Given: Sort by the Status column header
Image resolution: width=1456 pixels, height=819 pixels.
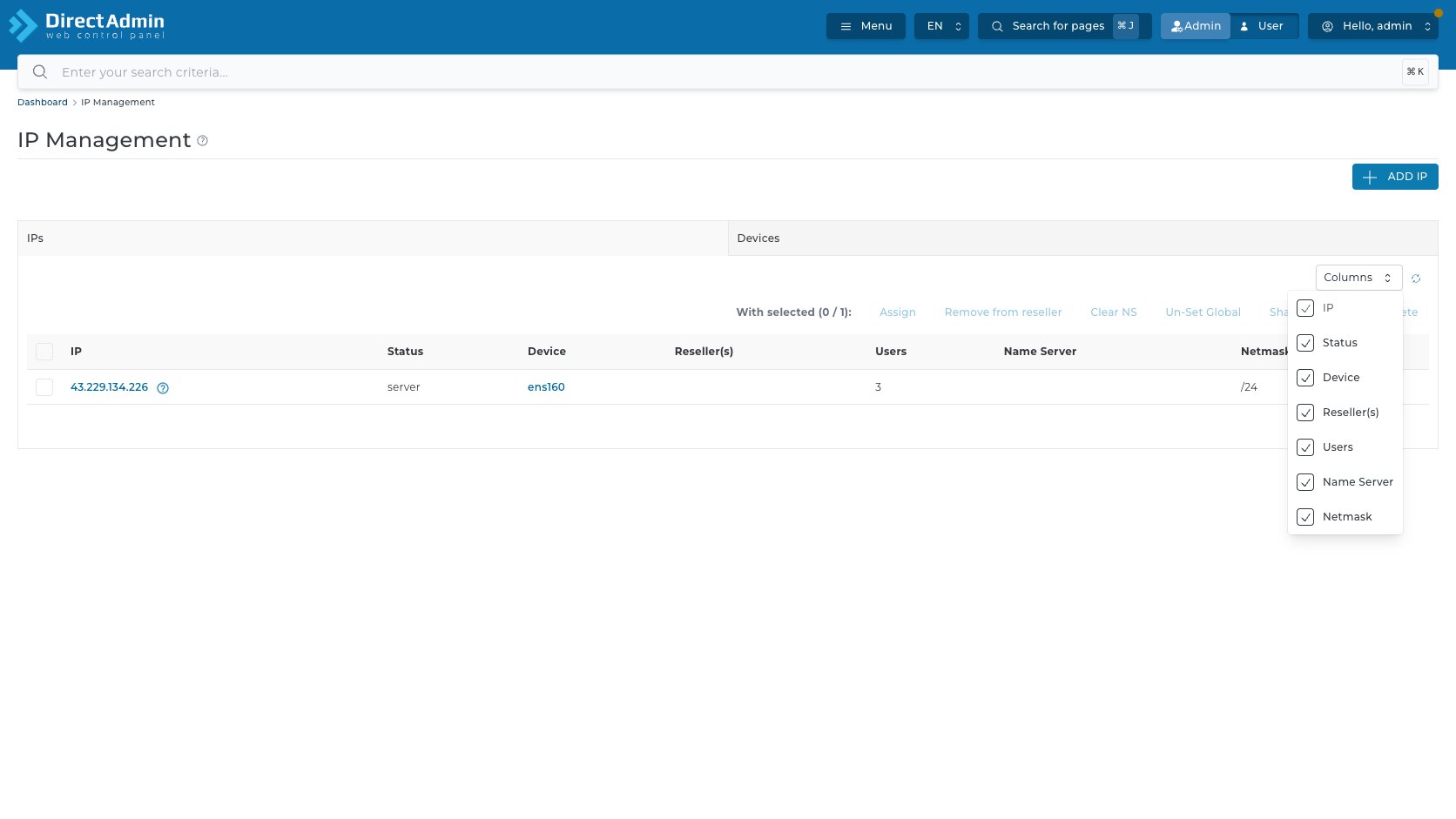Looking at the screenshot, I should (405, 352).
